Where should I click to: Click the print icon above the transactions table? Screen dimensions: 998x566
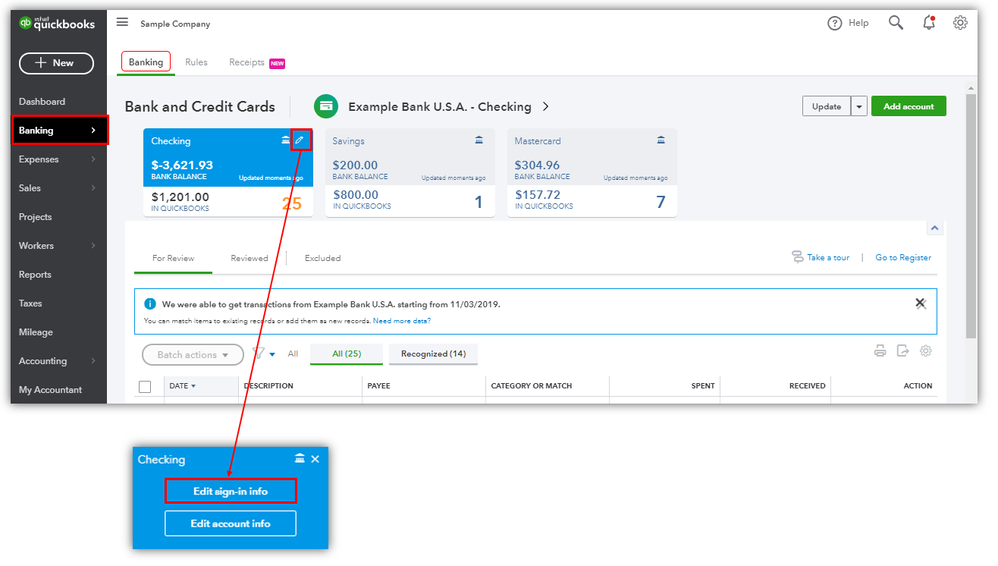(880, 351)
